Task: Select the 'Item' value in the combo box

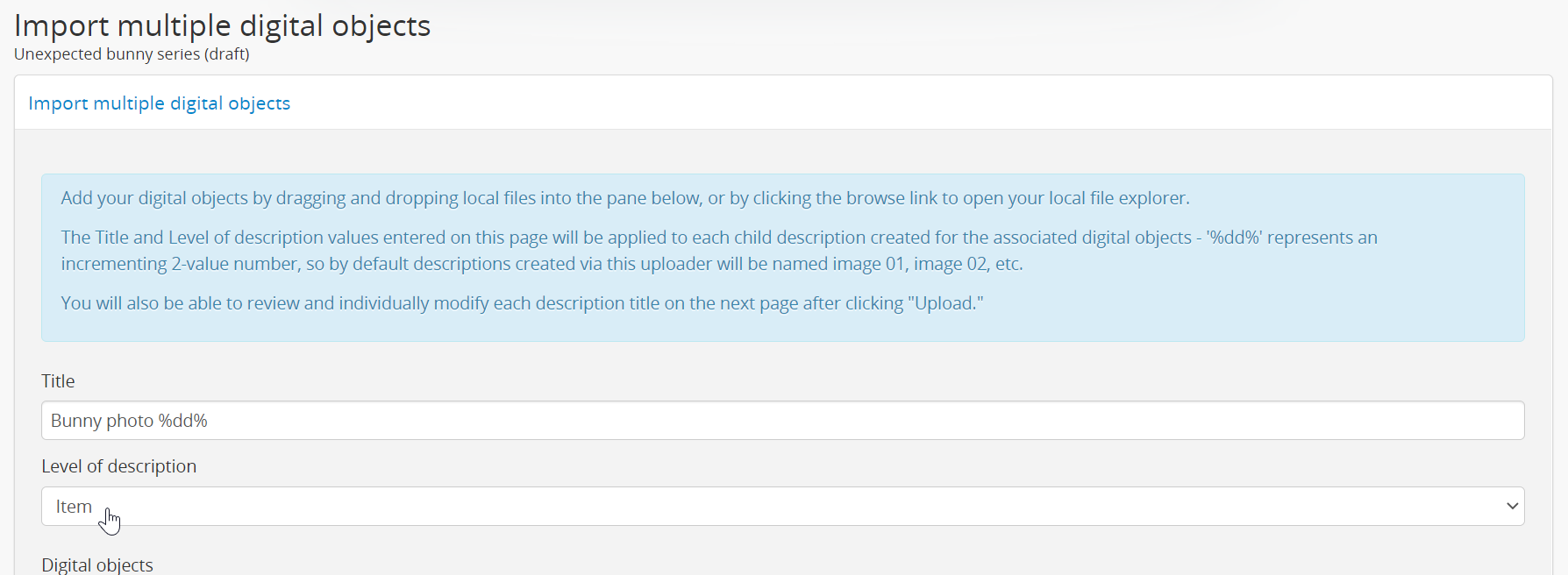Action: [74, 507]
